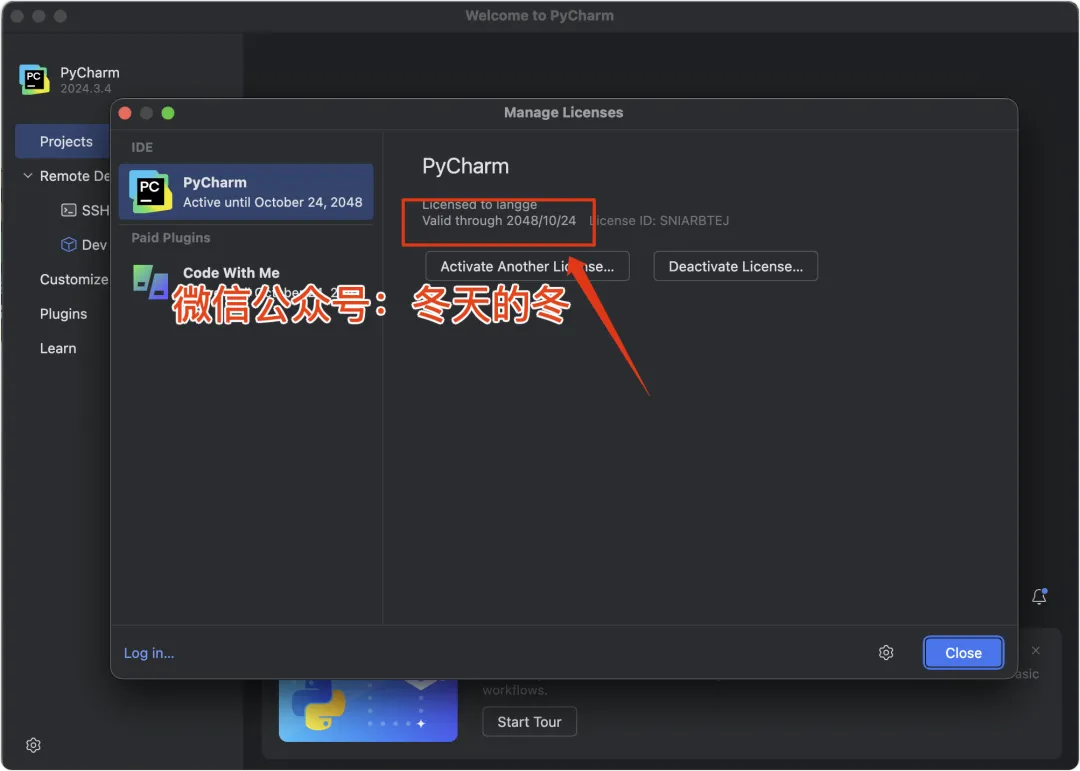Screen dimensions: 1080x771
Task: Click red close button of Manage Licenses
Action: 125,113
